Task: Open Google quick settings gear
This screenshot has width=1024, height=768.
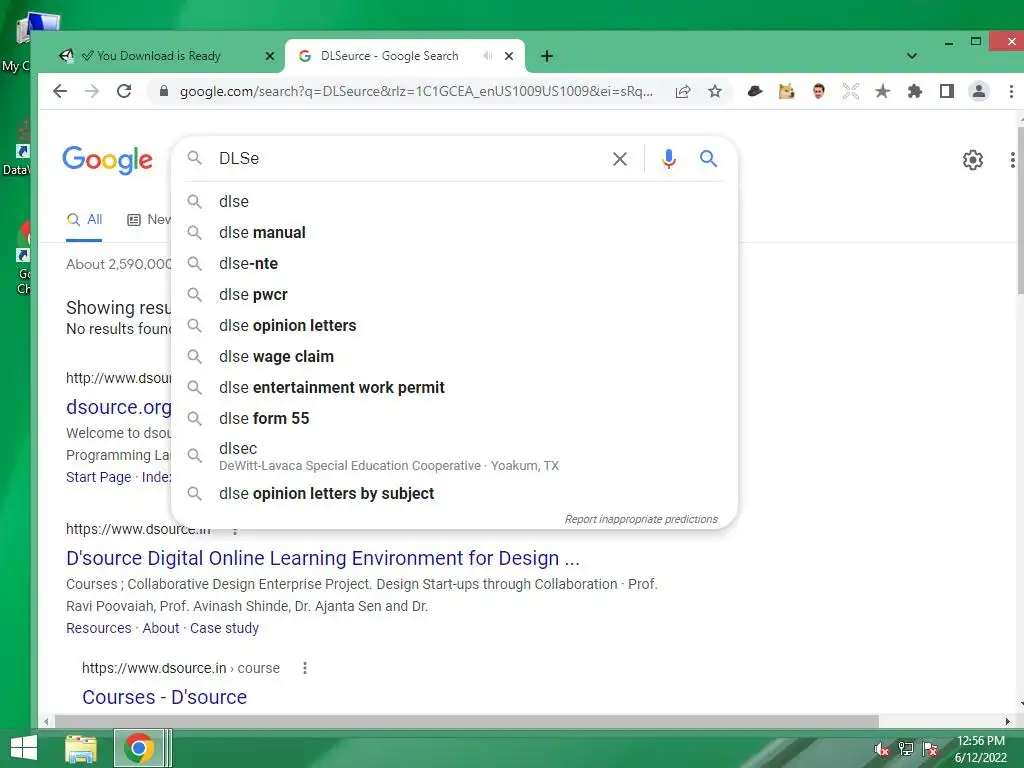Action: 973,160
